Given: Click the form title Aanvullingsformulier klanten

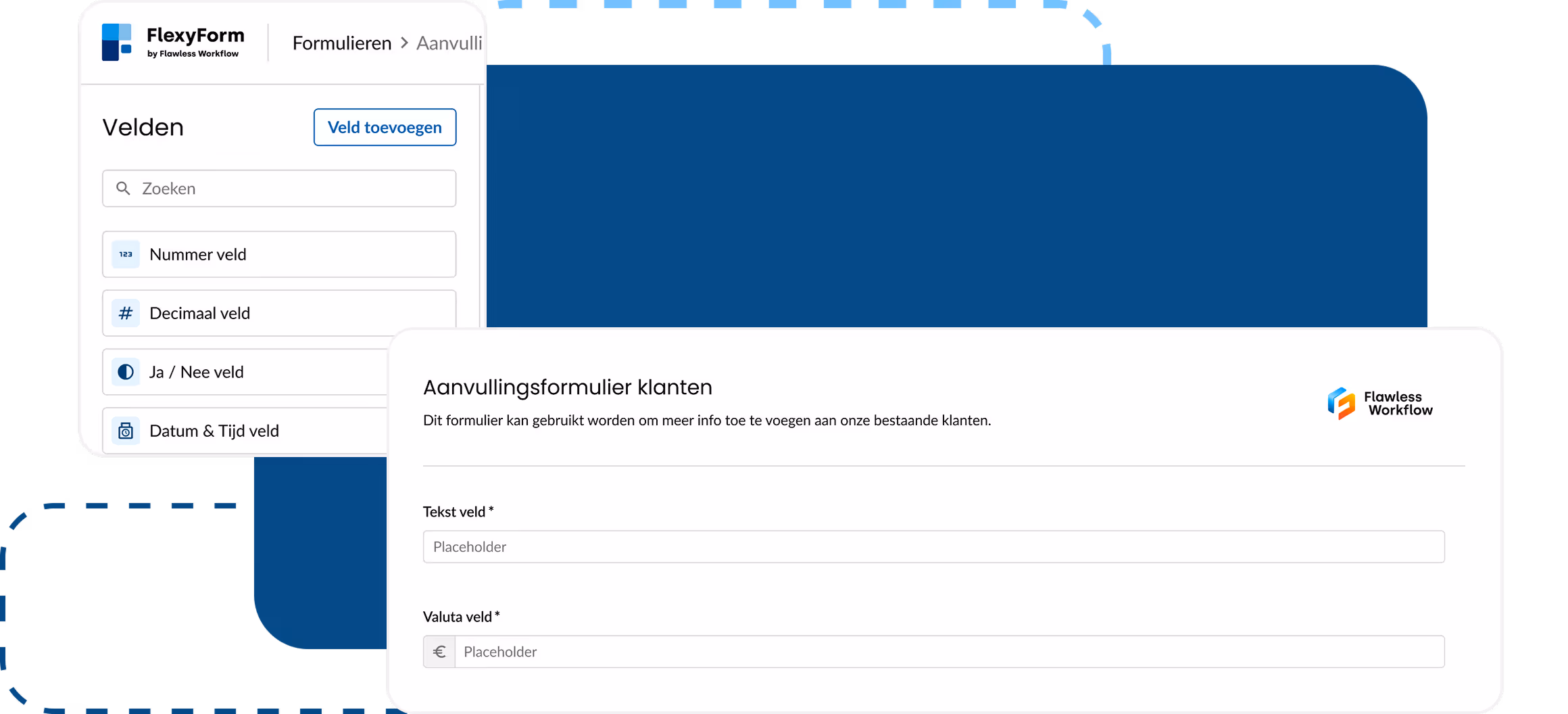Looking at the screenshot, I should [567, 387].
